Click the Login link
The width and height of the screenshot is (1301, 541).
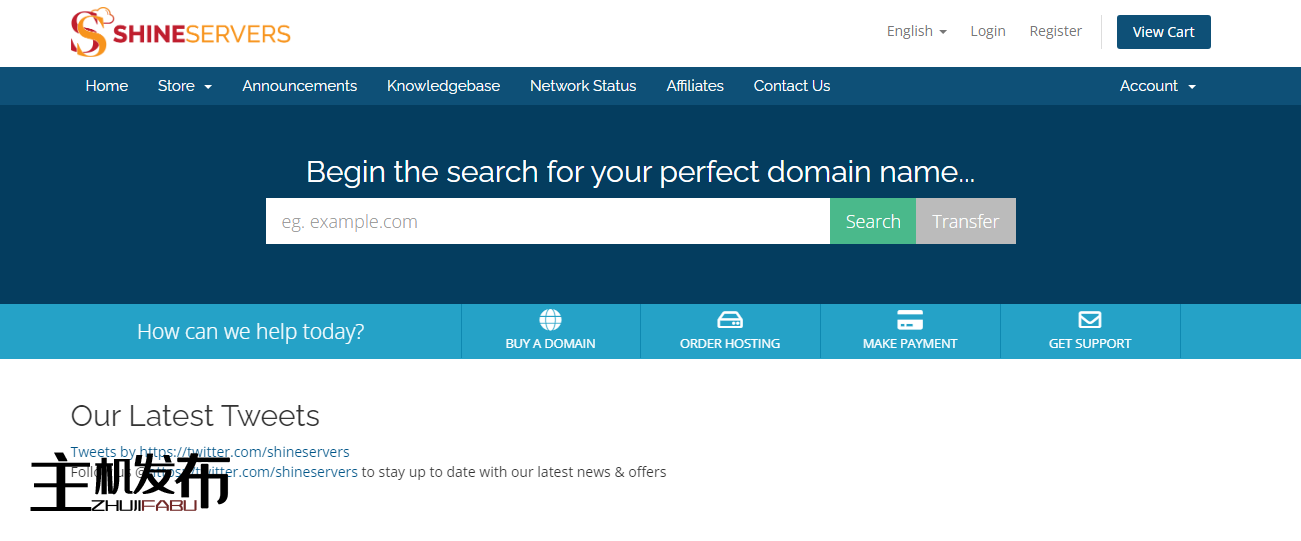(x=987, y=31)
